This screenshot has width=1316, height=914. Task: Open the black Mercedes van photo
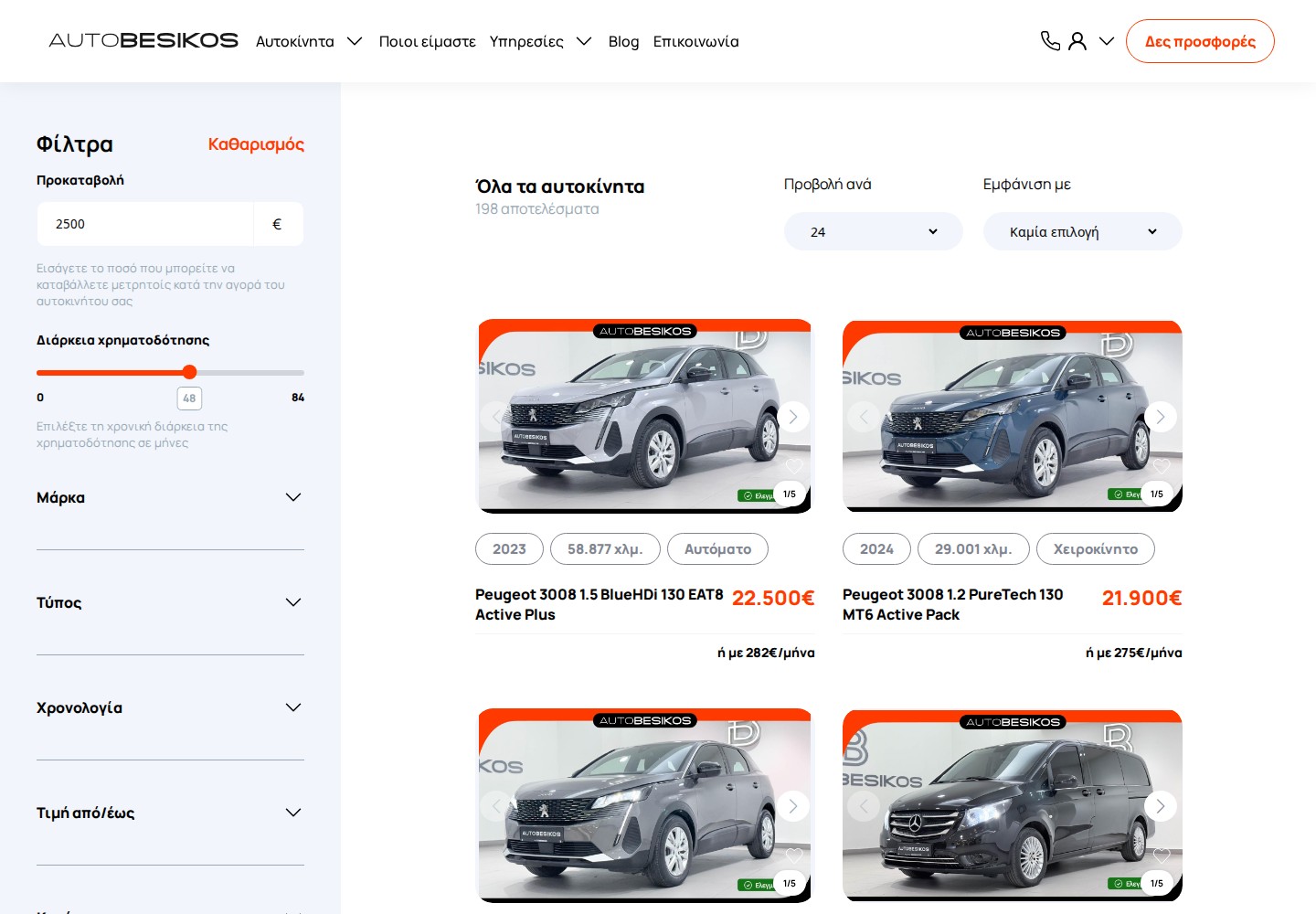pos(1013,805)
